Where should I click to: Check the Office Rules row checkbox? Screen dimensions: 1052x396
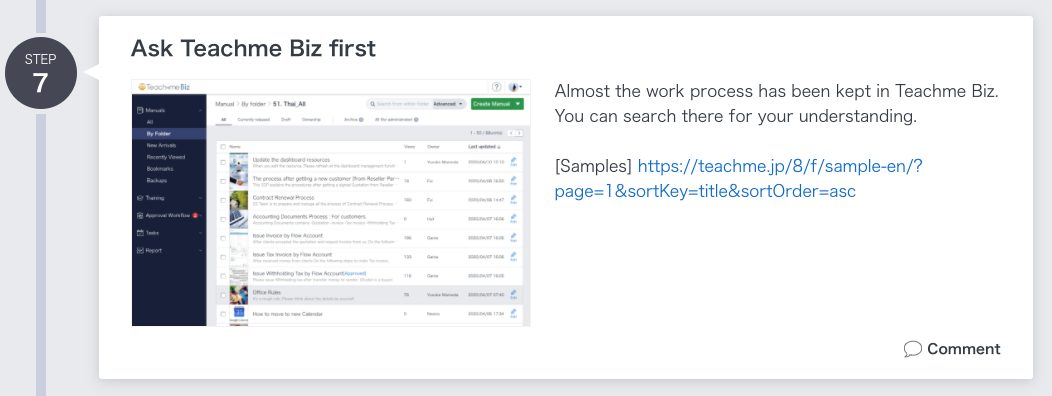[223, 294]
